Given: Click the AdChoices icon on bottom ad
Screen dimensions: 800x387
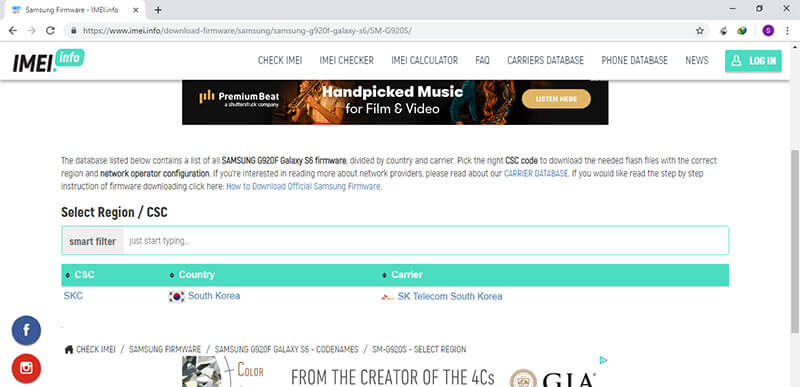Looking at the screenshot, I should point(603,360).
